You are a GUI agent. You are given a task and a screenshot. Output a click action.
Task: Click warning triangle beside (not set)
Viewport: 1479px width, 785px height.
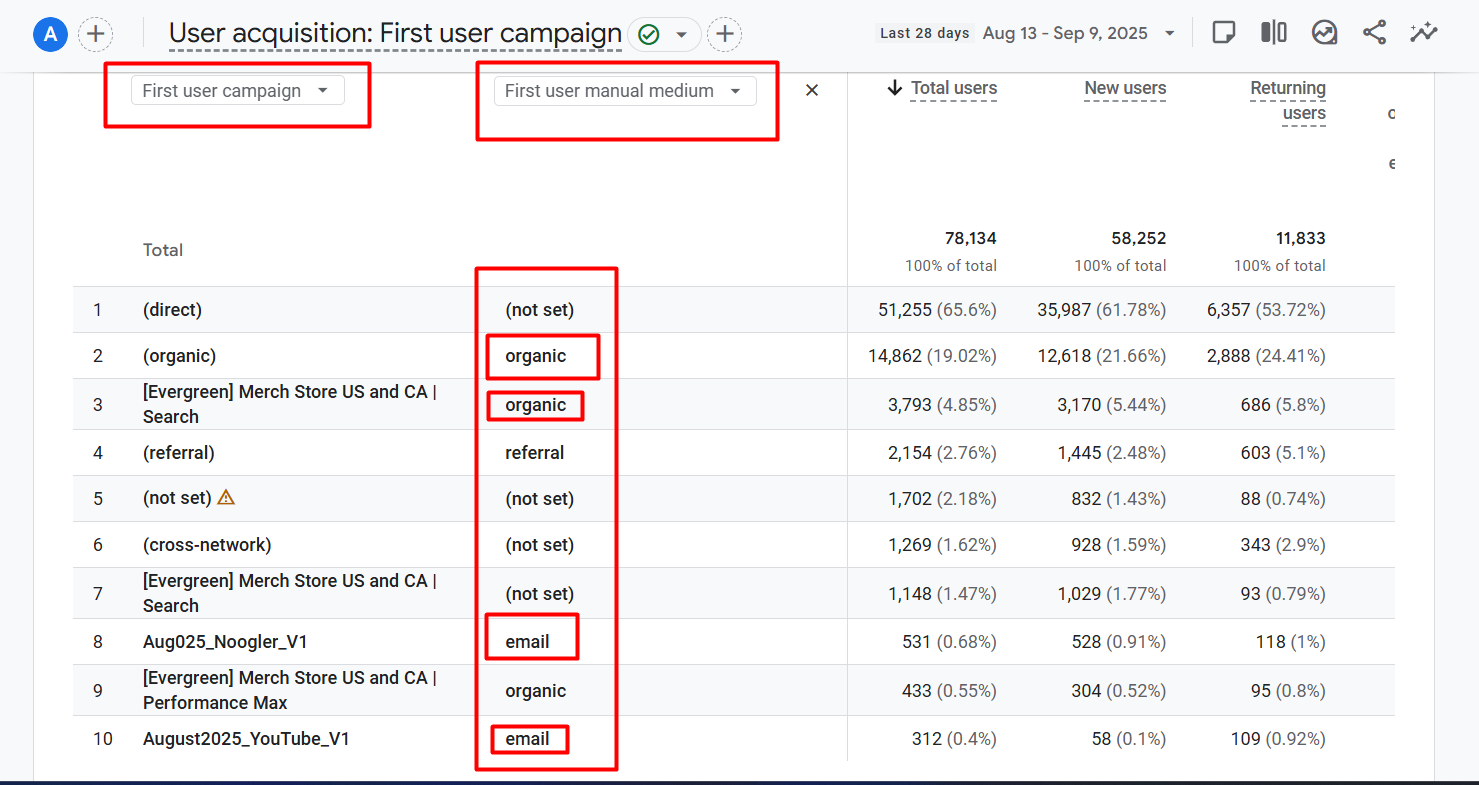coord(226,497)
